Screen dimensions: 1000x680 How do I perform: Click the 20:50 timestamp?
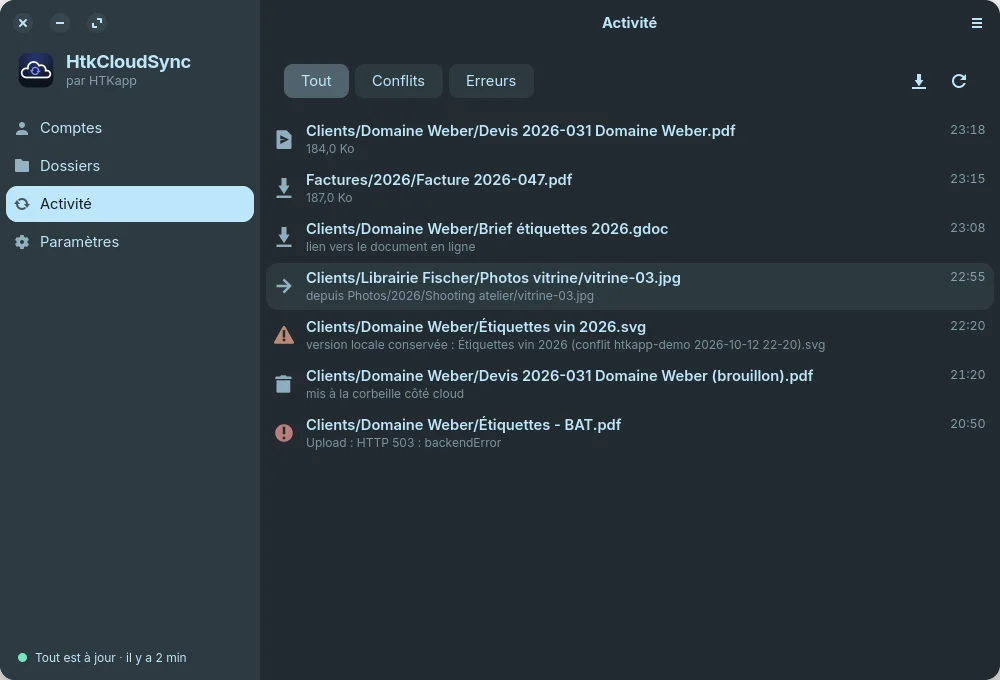[x=967, y=424]
